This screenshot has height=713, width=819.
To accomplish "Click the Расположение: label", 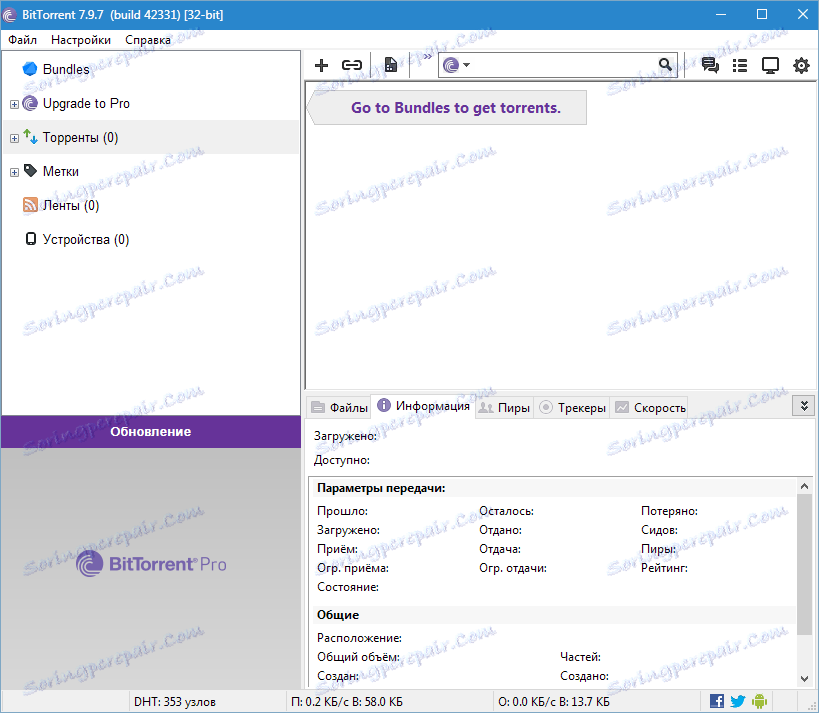I will point(359,638).
